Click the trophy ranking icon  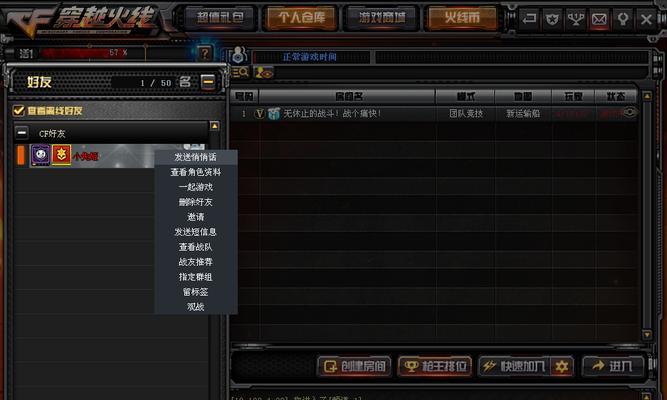click(x=576, y=19)
